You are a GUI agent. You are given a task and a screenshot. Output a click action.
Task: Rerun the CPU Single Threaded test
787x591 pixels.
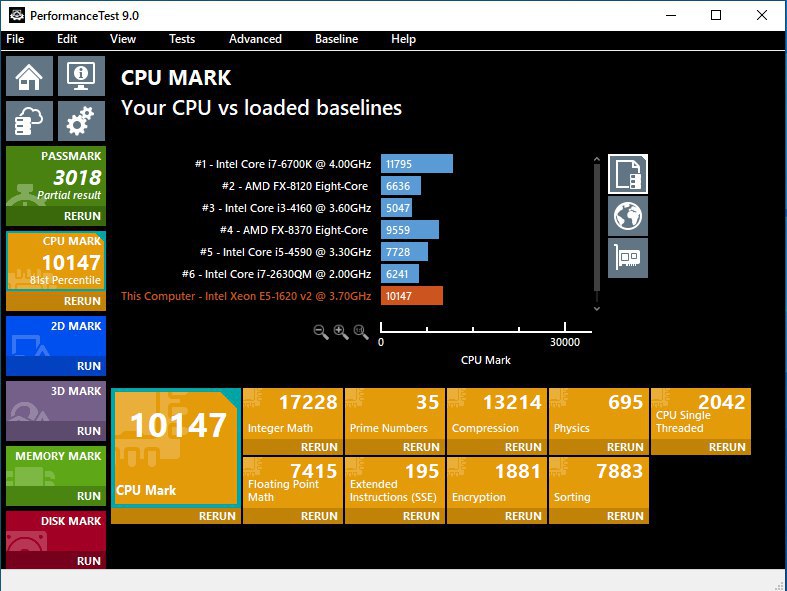point(701,447)
